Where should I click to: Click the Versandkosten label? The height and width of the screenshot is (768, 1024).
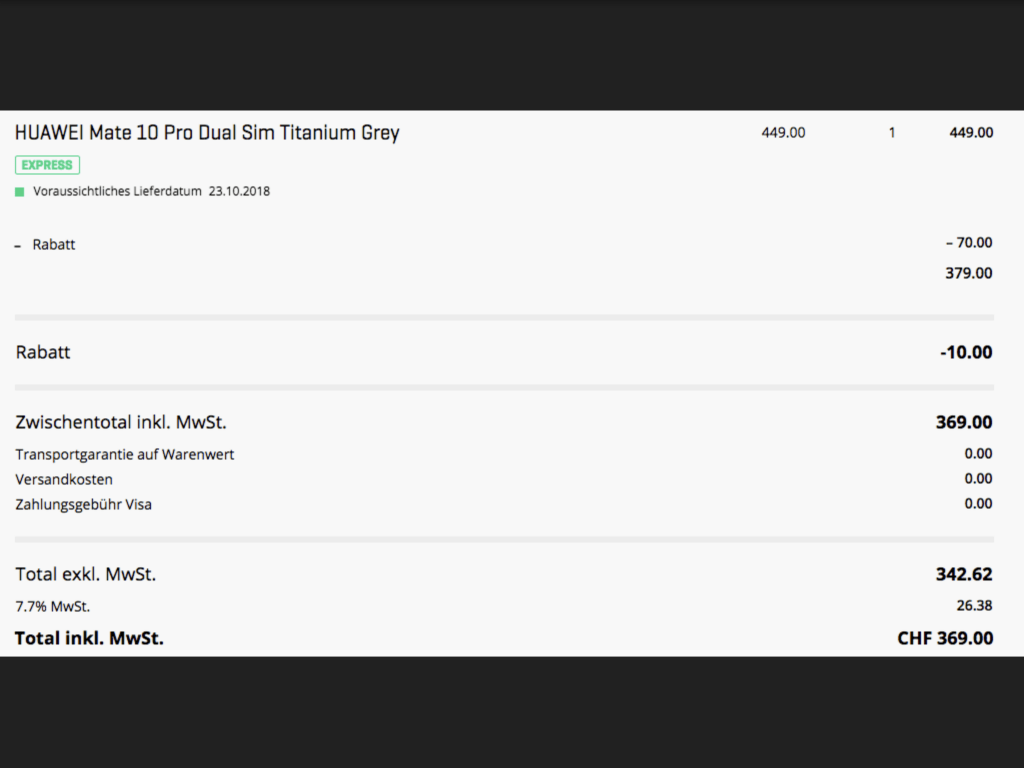pos(64,479)
